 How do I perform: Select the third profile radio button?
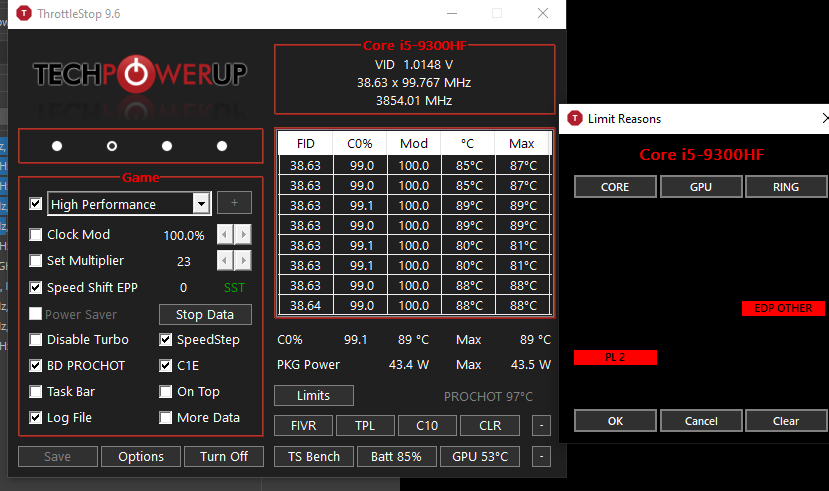167,146
